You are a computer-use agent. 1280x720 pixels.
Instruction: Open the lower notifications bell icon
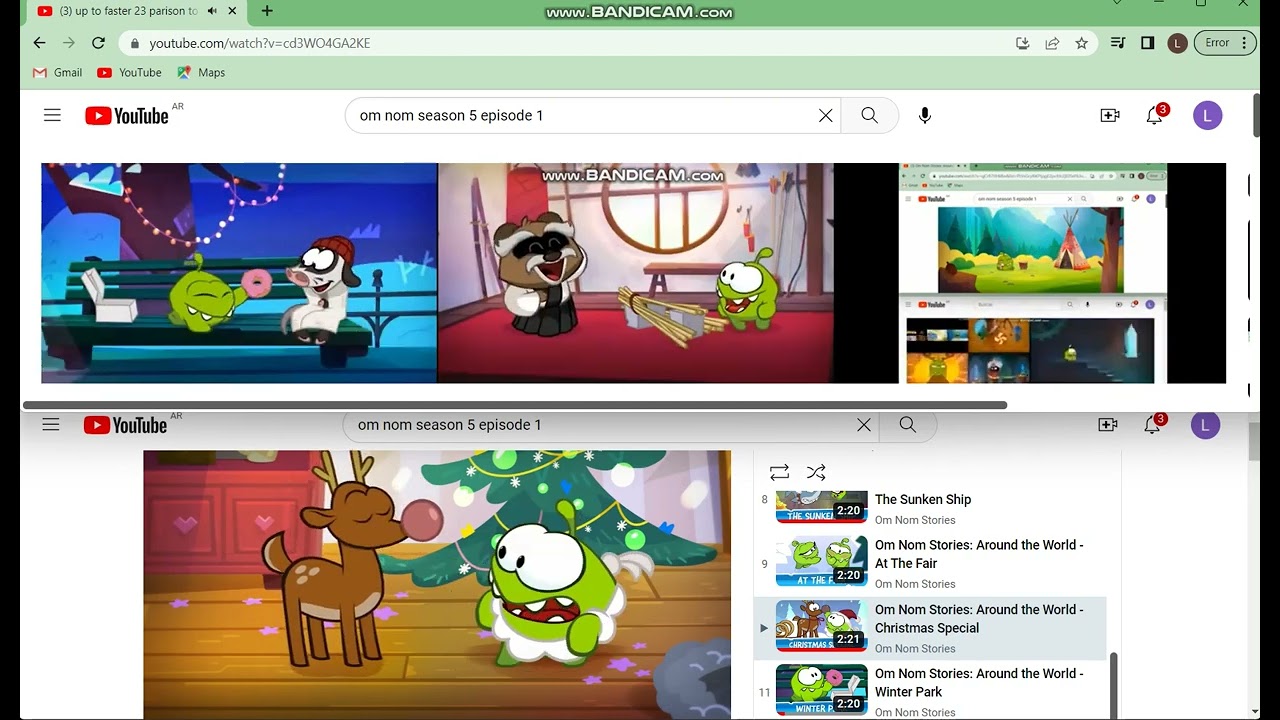[1153, 425]
